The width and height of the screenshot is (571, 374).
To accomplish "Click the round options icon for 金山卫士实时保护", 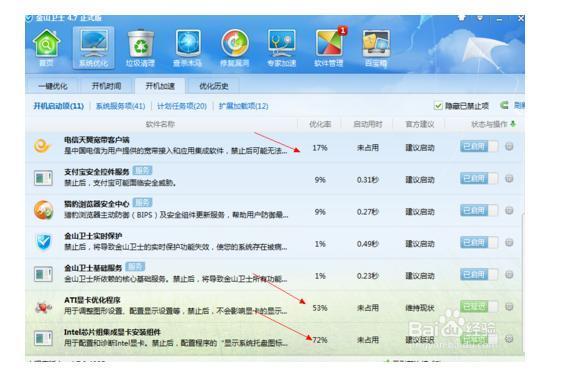I will 509,243.
